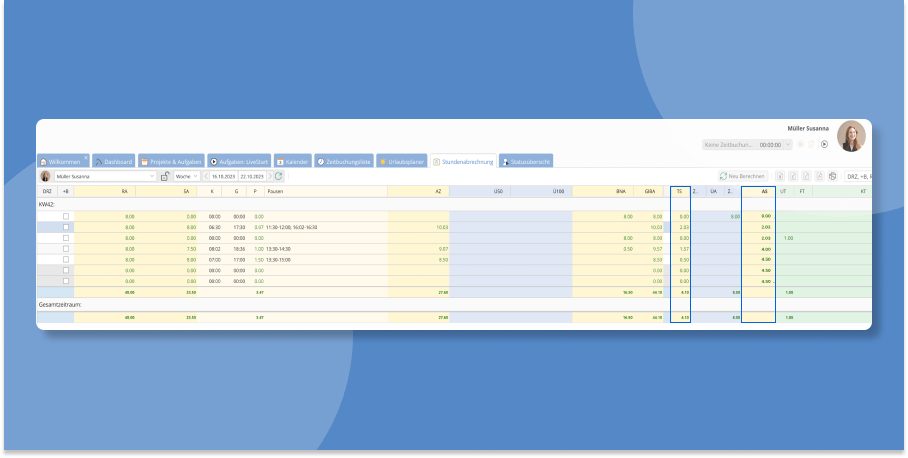Go to previous week with left arrow
The width and height of the screenshot is (908, 458).
(206, 176)
